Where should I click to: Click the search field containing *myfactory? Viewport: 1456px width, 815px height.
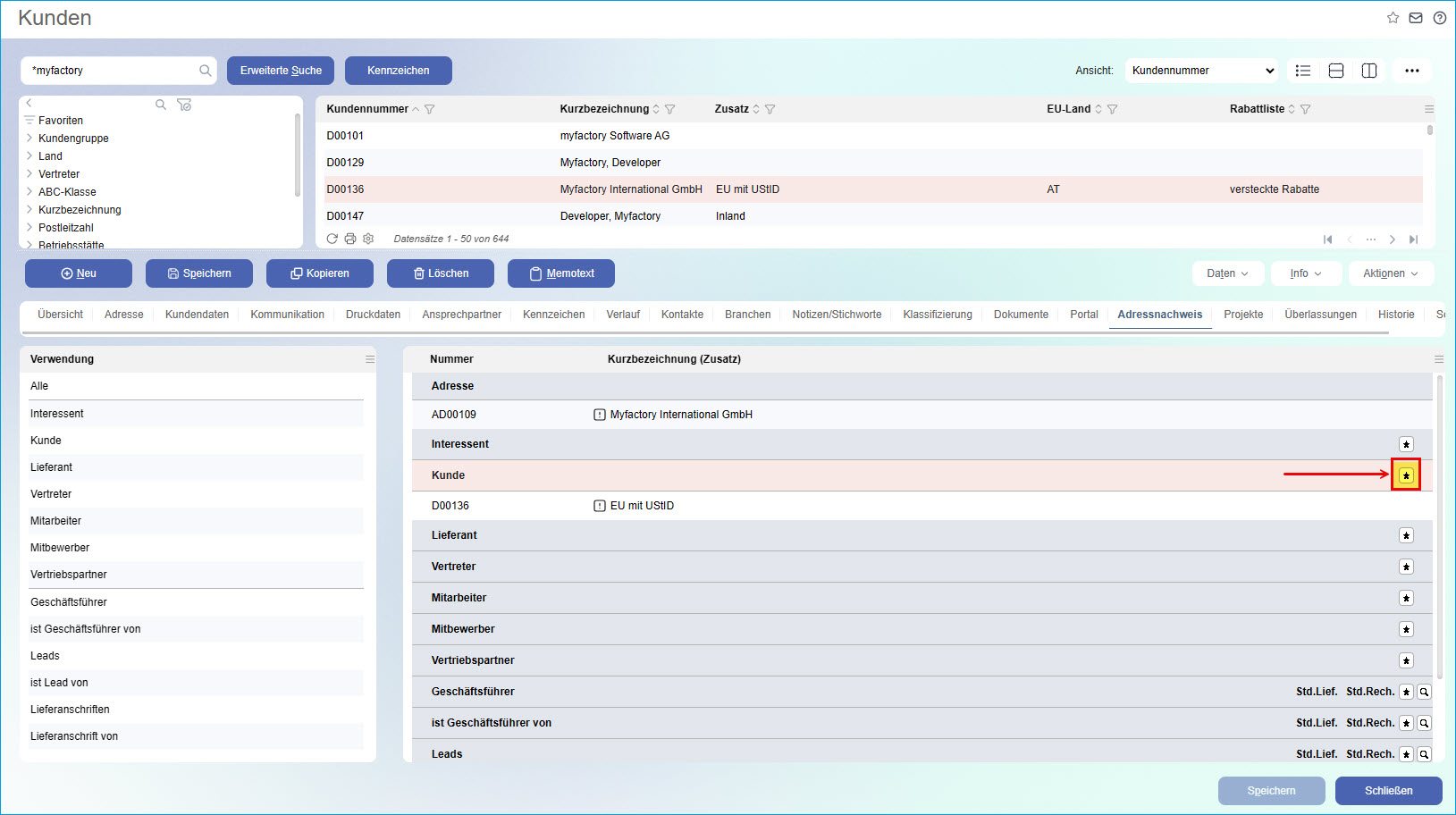point(112,71)
